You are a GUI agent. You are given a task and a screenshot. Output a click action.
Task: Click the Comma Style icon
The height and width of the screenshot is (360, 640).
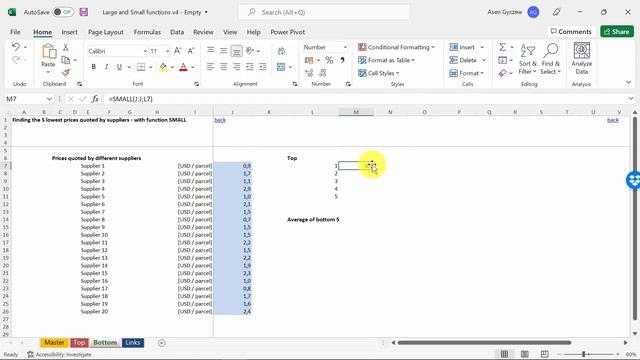342,60
